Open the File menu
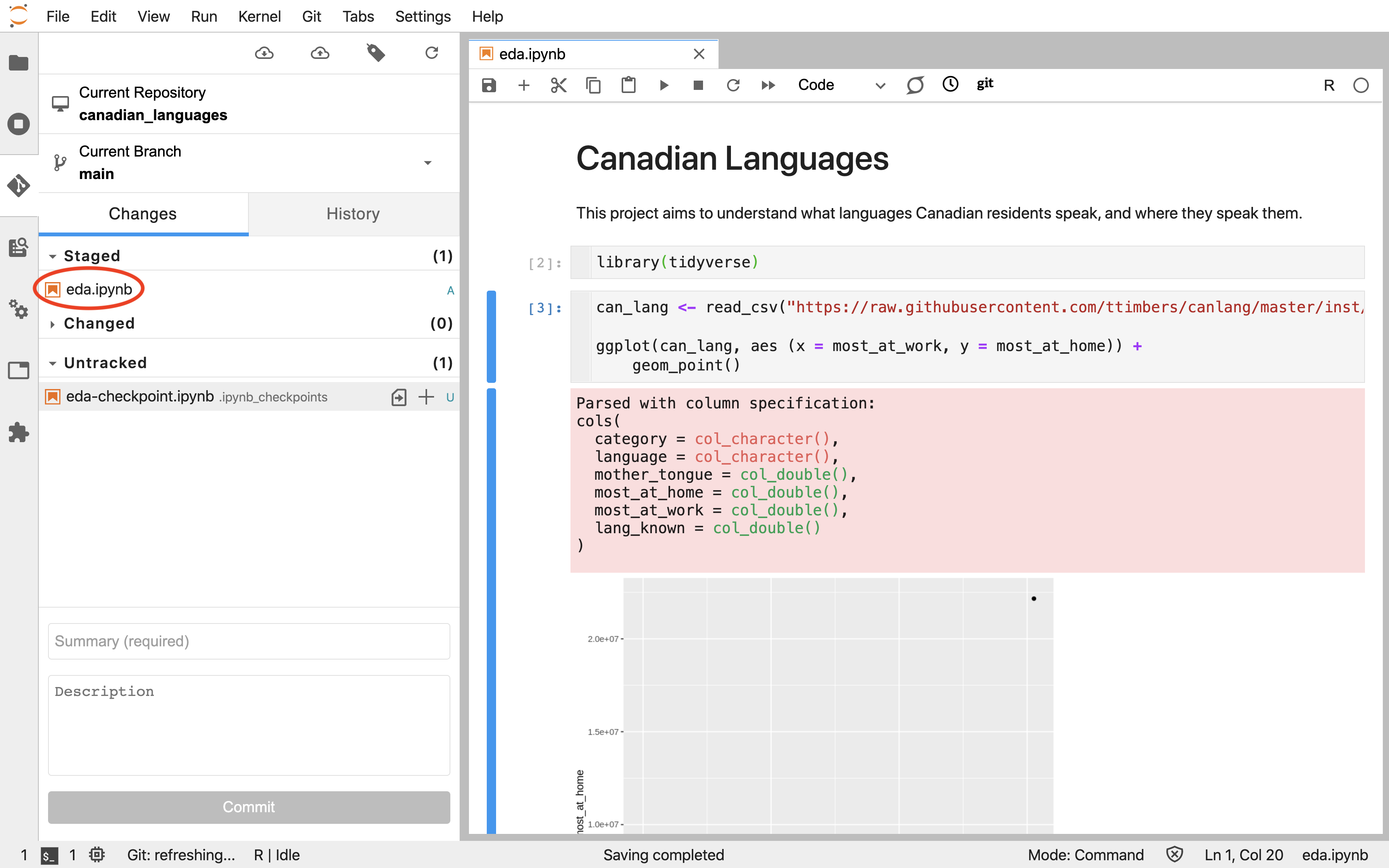The height and width of the screenshot is (868, 1389). click(x=57, y=17)
